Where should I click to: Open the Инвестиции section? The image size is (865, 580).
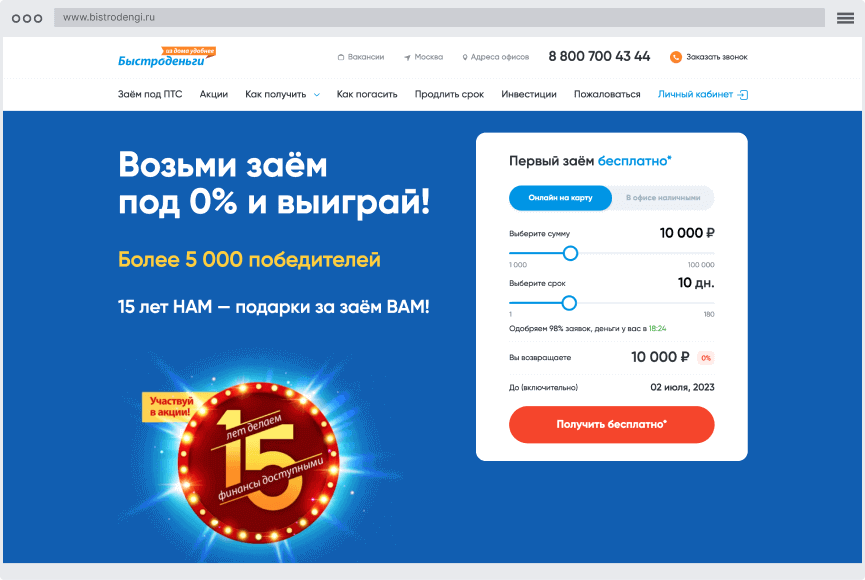point(528,94)
